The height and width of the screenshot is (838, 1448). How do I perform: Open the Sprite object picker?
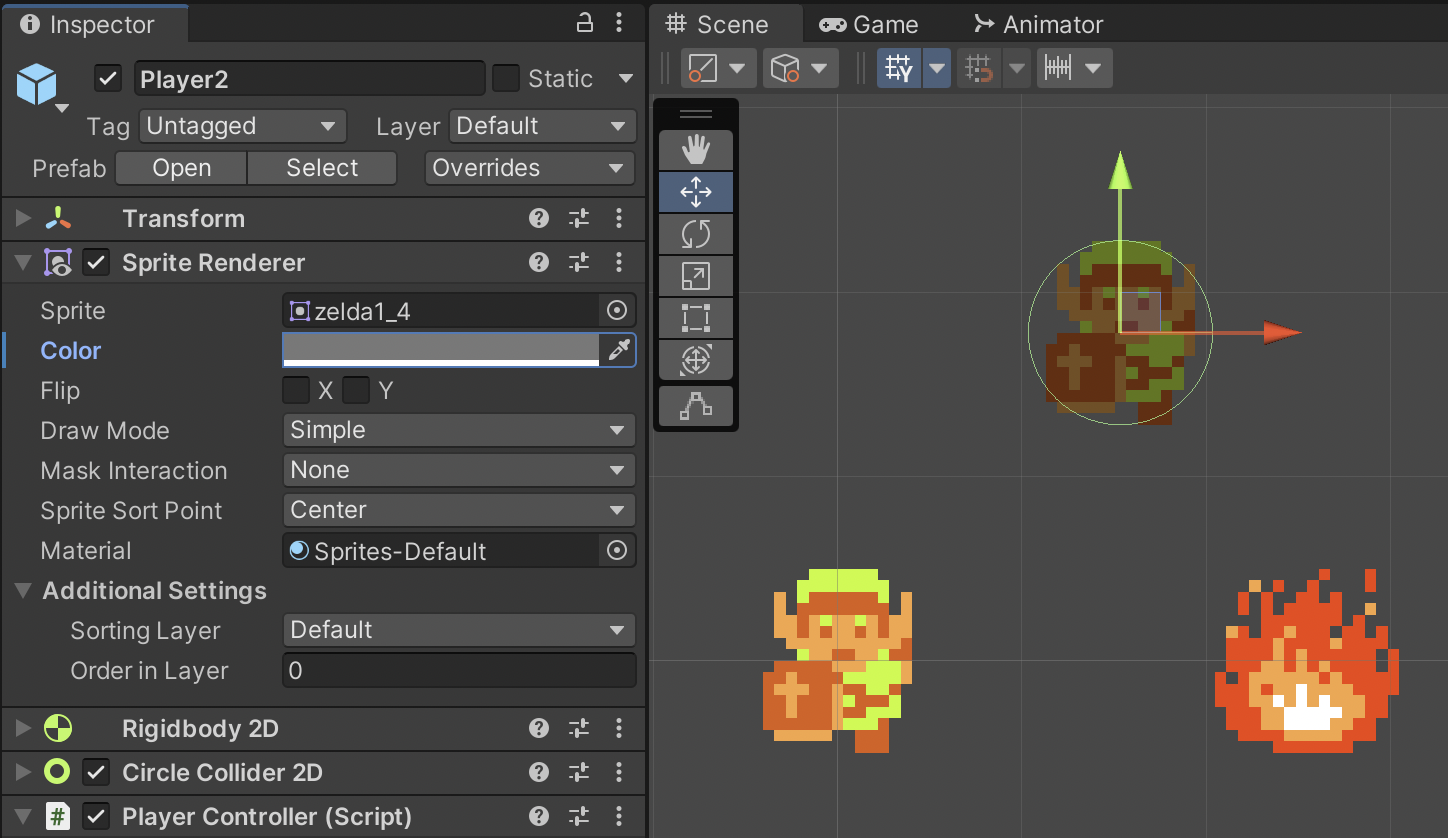(x=617, y=311)
